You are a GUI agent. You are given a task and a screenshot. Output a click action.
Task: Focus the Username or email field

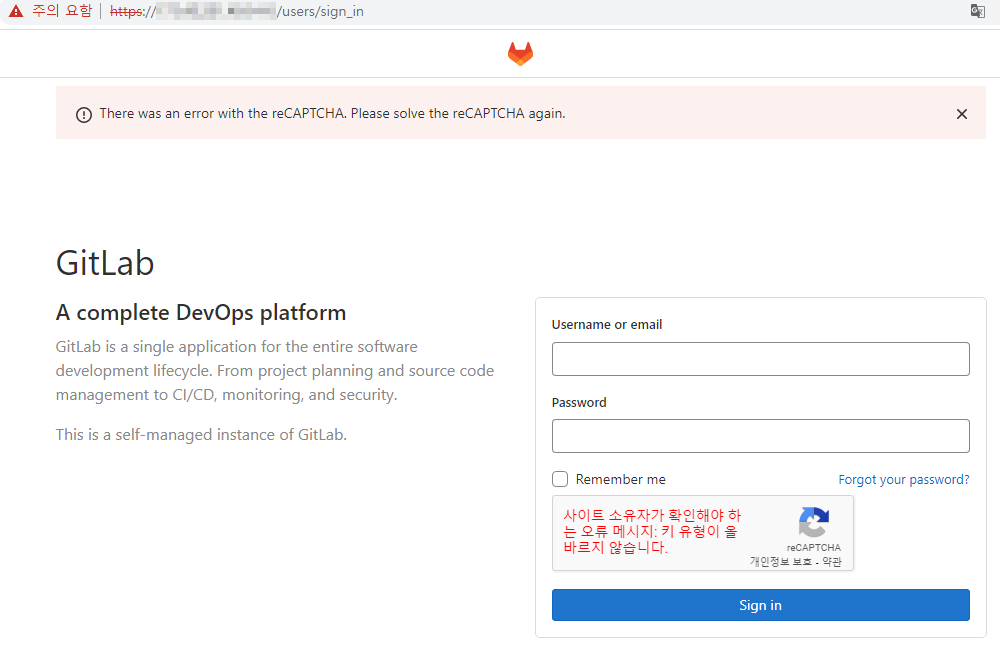coord(760,359)
